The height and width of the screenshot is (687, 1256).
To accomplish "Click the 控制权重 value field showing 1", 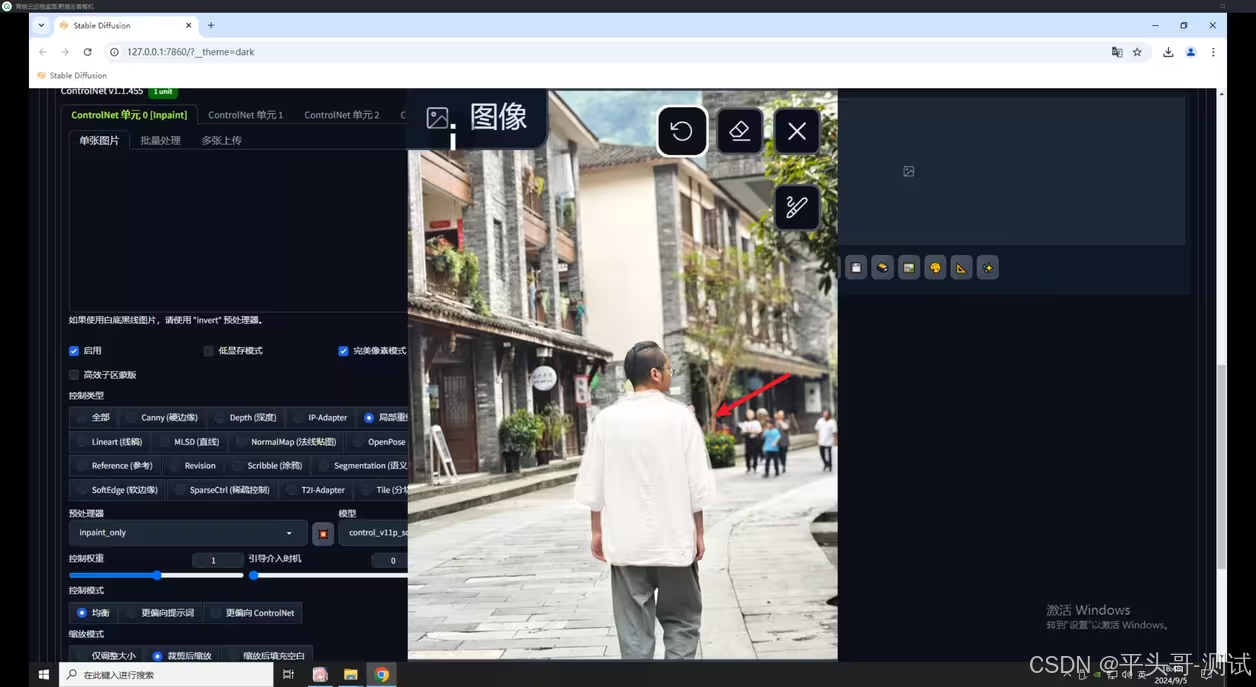I will (217, 561).
